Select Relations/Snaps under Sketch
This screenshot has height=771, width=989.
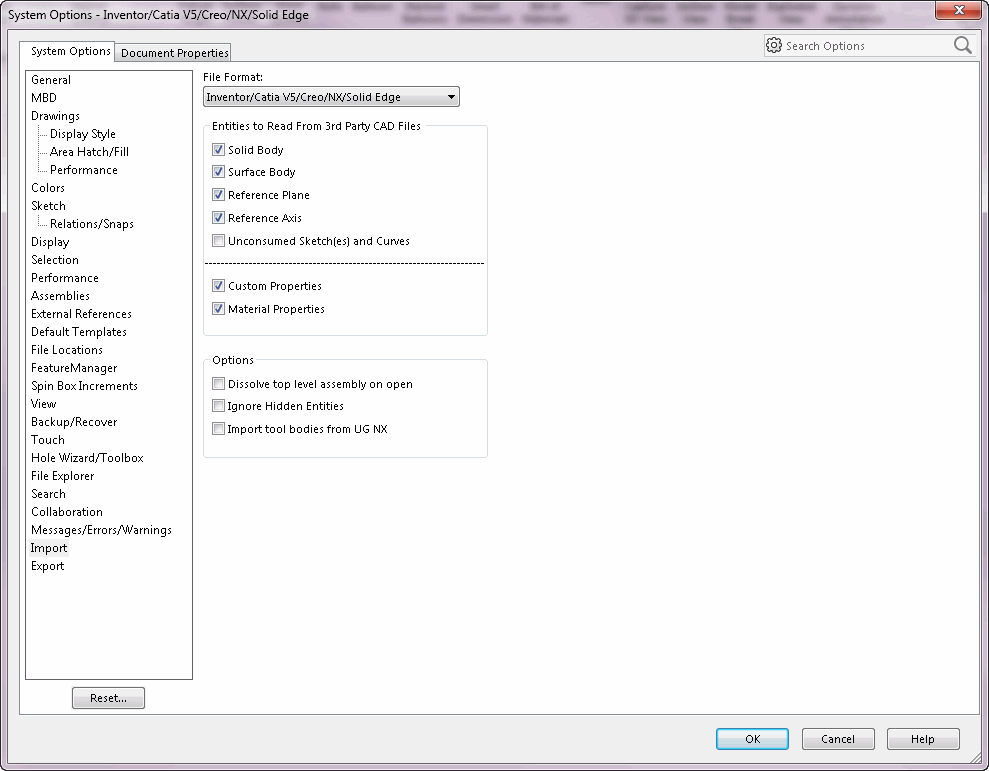click(x=91, y=224)
